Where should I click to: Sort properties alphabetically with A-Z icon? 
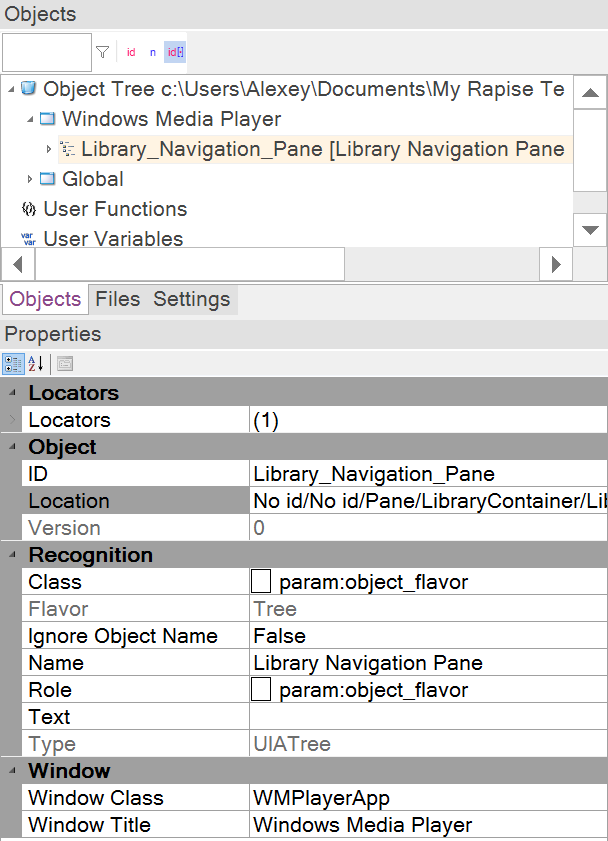36,363
